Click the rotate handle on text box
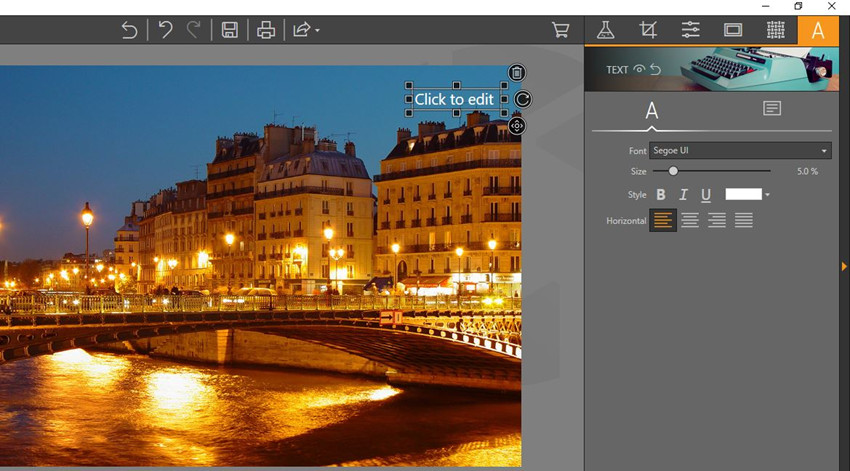This screenshot has width=850, height=471. point(521,99)
